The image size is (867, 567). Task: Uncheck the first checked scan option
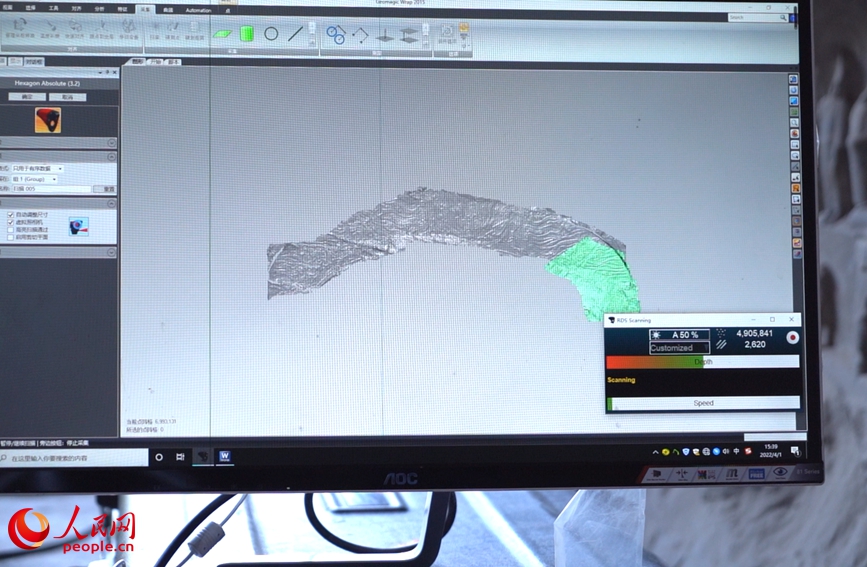10,214
